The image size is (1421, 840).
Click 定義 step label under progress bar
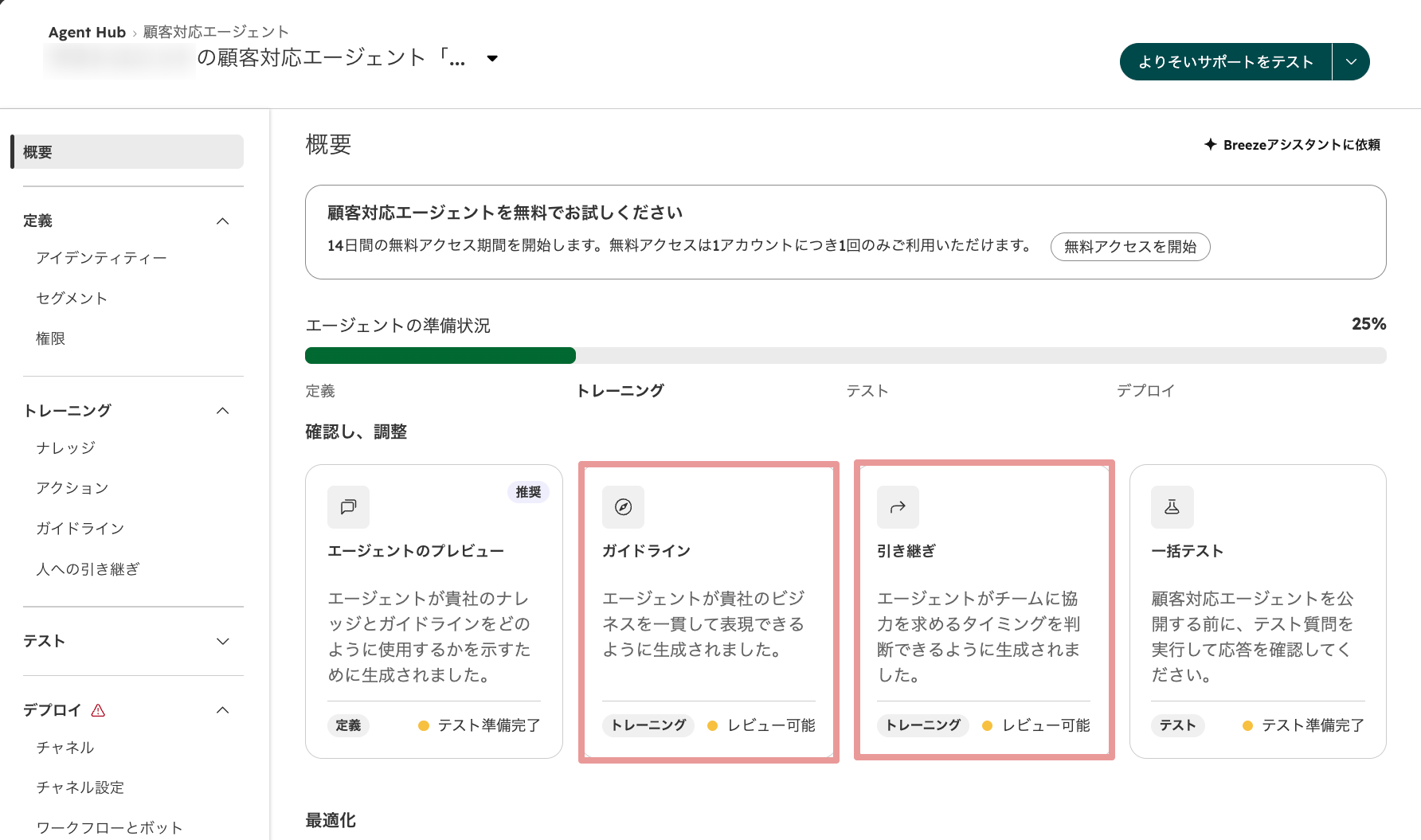320,391
